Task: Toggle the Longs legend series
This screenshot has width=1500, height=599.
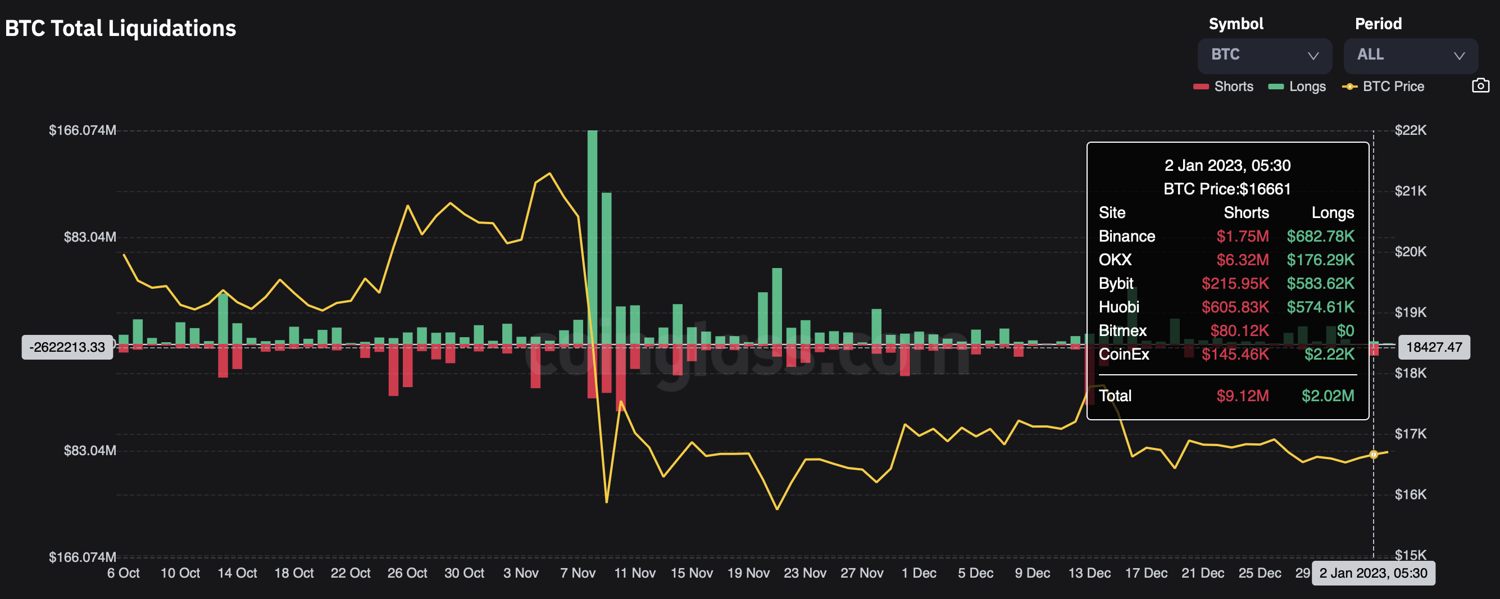Action: (1297, 87)
